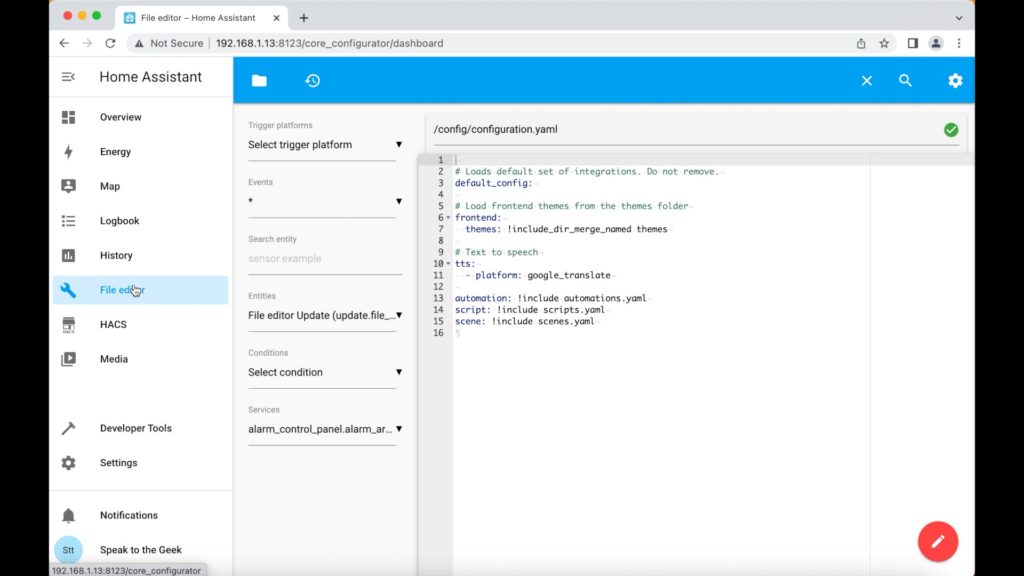Click the History chart icon
This screenshot has height=576, width=1024.
click(x=69, y=255)
